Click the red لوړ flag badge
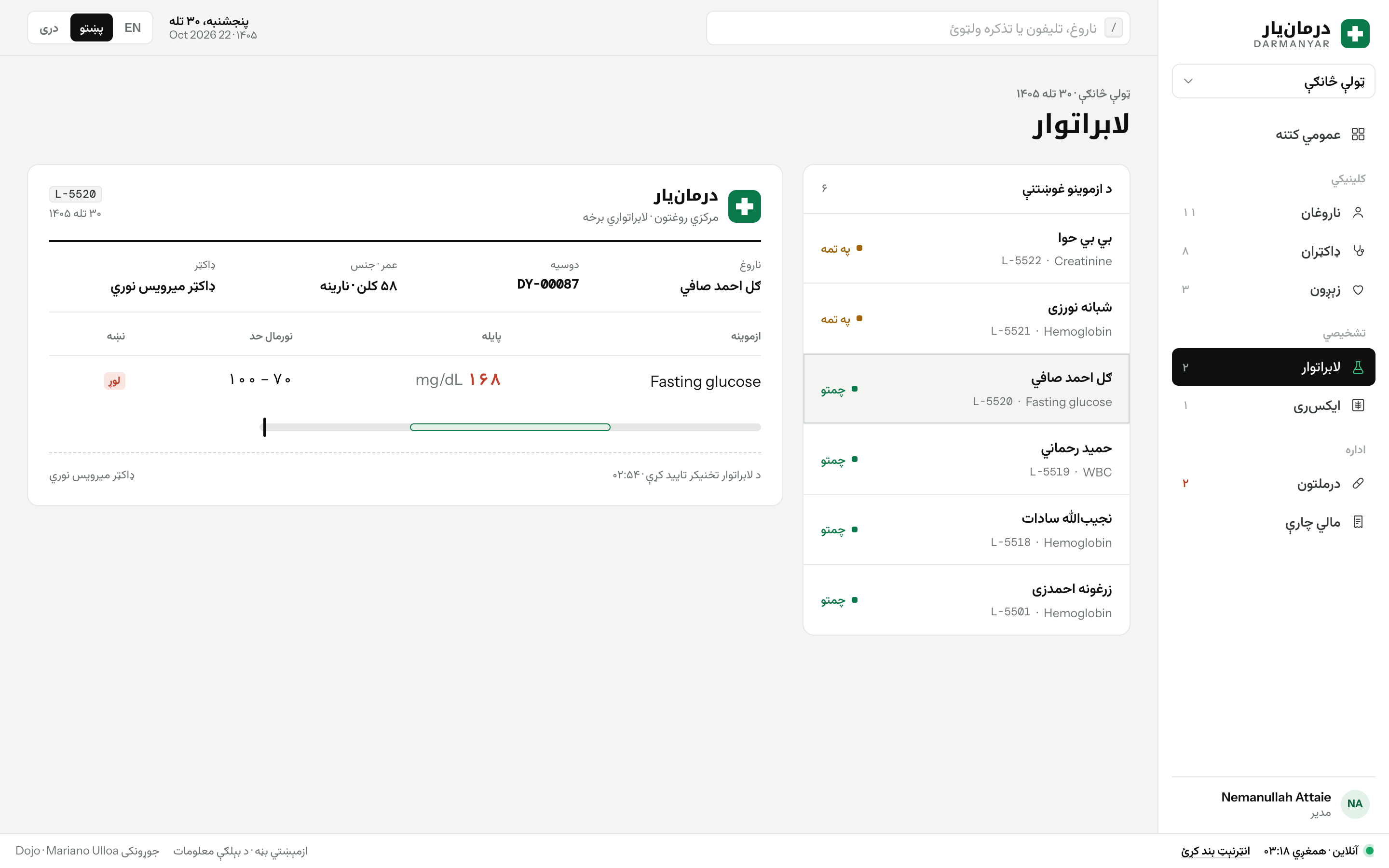 click(115, 380)
